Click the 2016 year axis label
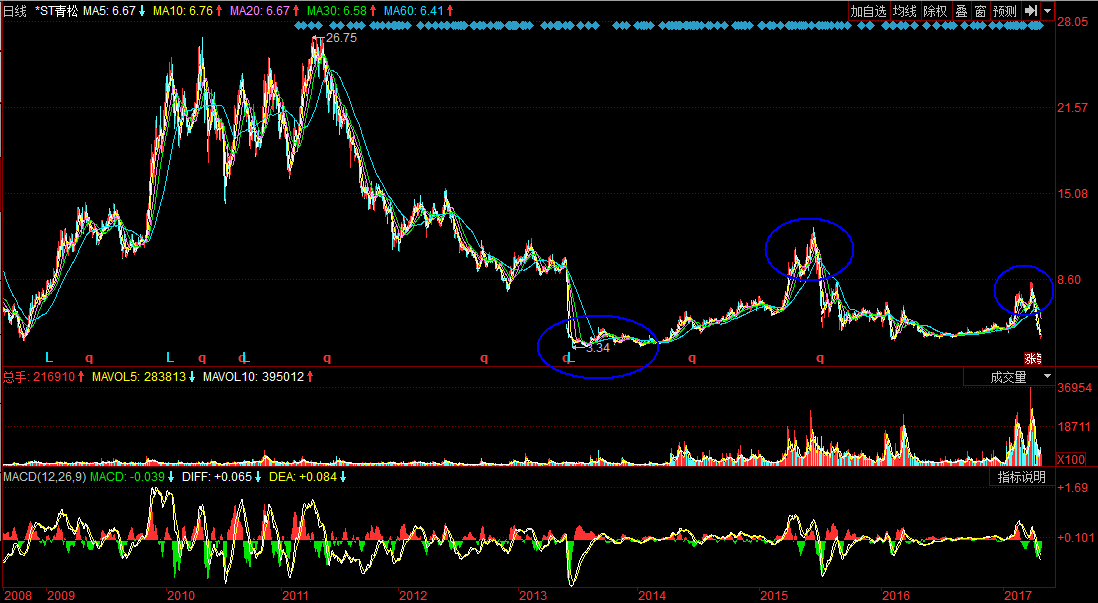1098x603 pixels. pyautogui.click(x=896, y=595)
